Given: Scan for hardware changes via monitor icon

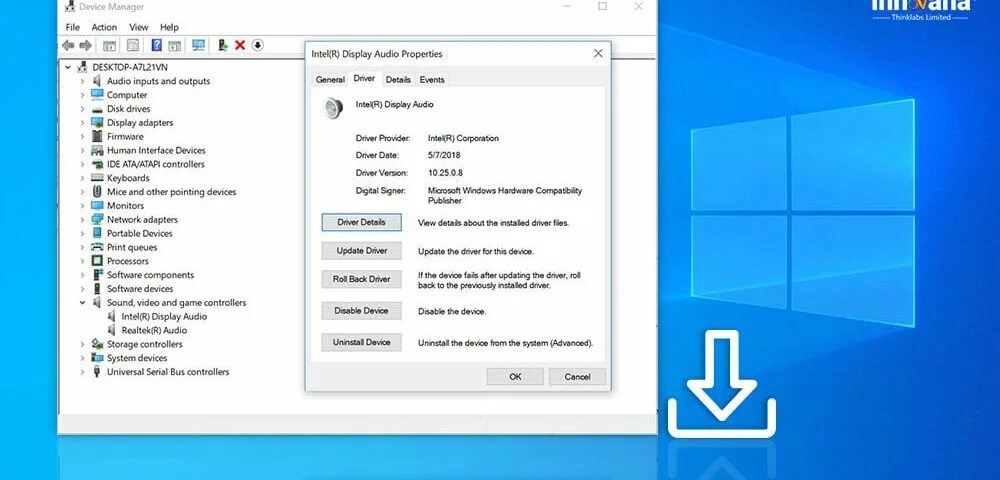Looking at the screenshot, I should (198, 45).
